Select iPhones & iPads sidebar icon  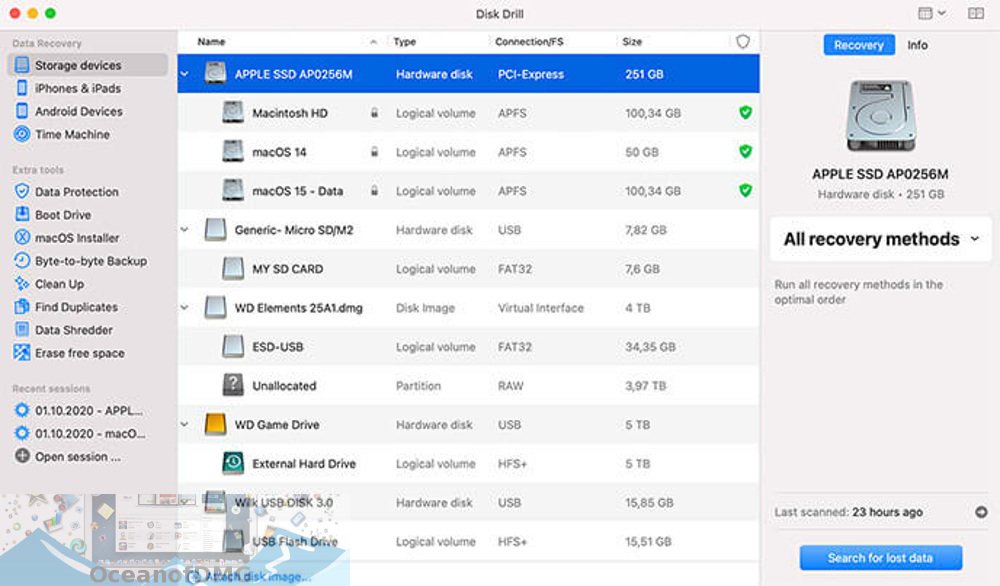(x=22, y=88)
